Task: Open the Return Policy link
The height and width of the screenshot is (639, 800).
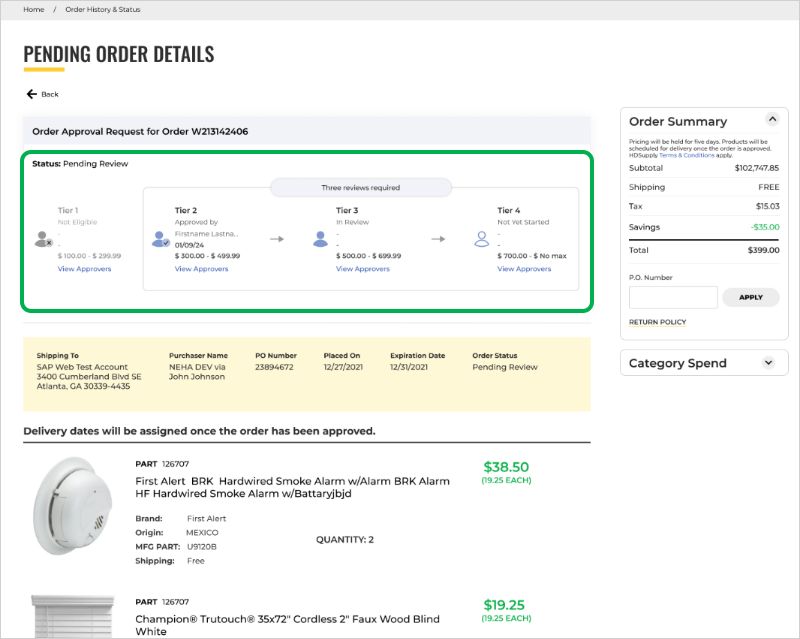Action: coord(657,322)
